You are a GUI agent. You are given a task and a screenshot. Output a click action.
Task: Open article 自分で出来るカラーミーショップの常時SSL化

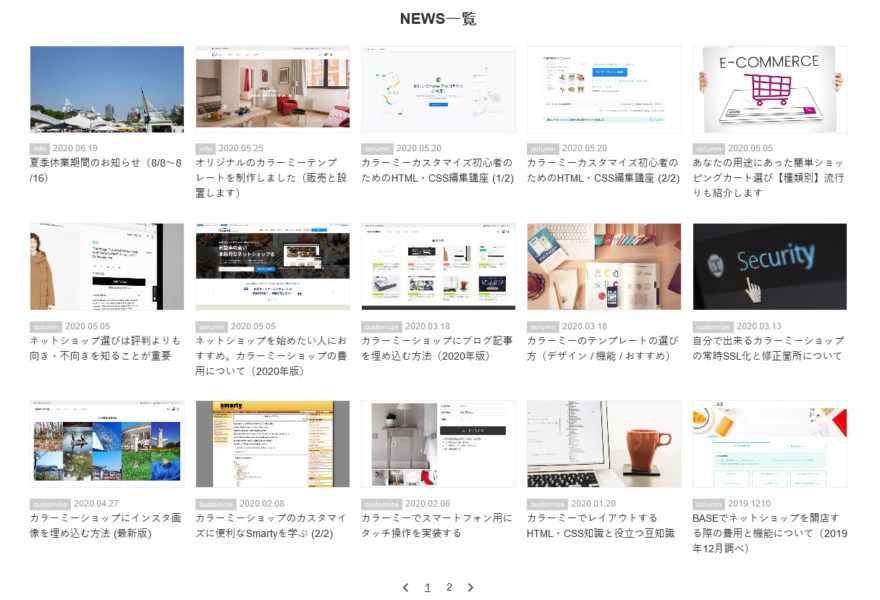(768, 348)
